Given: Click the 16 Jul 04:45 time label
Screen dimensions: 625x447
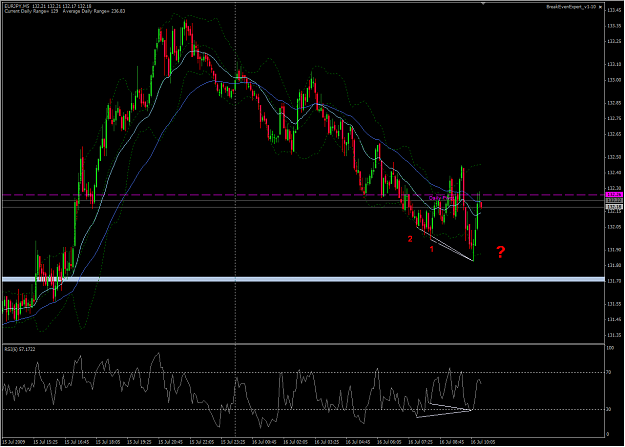Looking at the screenshot, I should pos(358,442).
